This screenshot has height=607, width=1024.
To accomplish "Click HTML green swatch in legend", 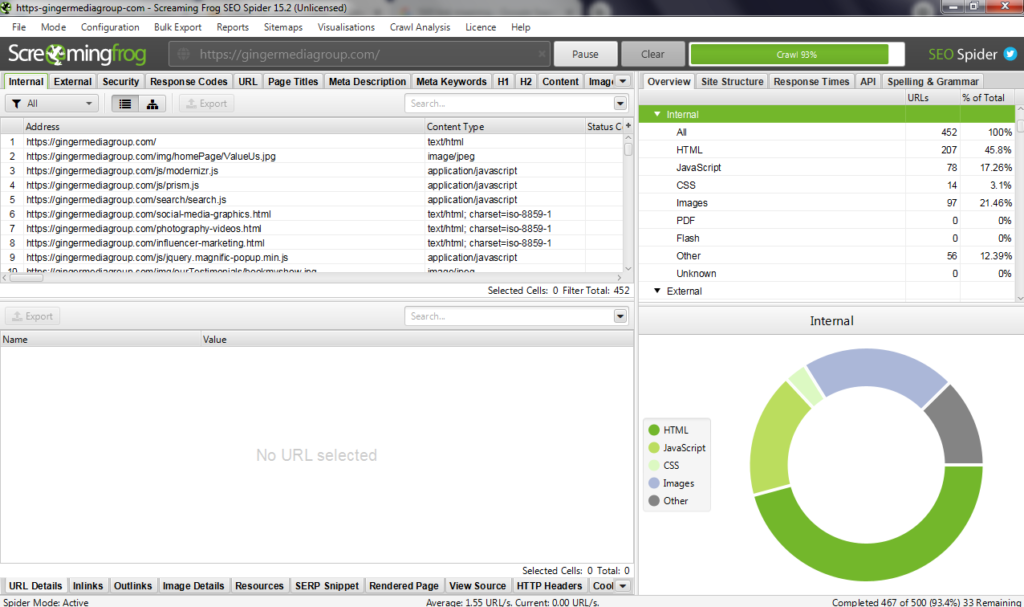I will [x=654, y=430].
